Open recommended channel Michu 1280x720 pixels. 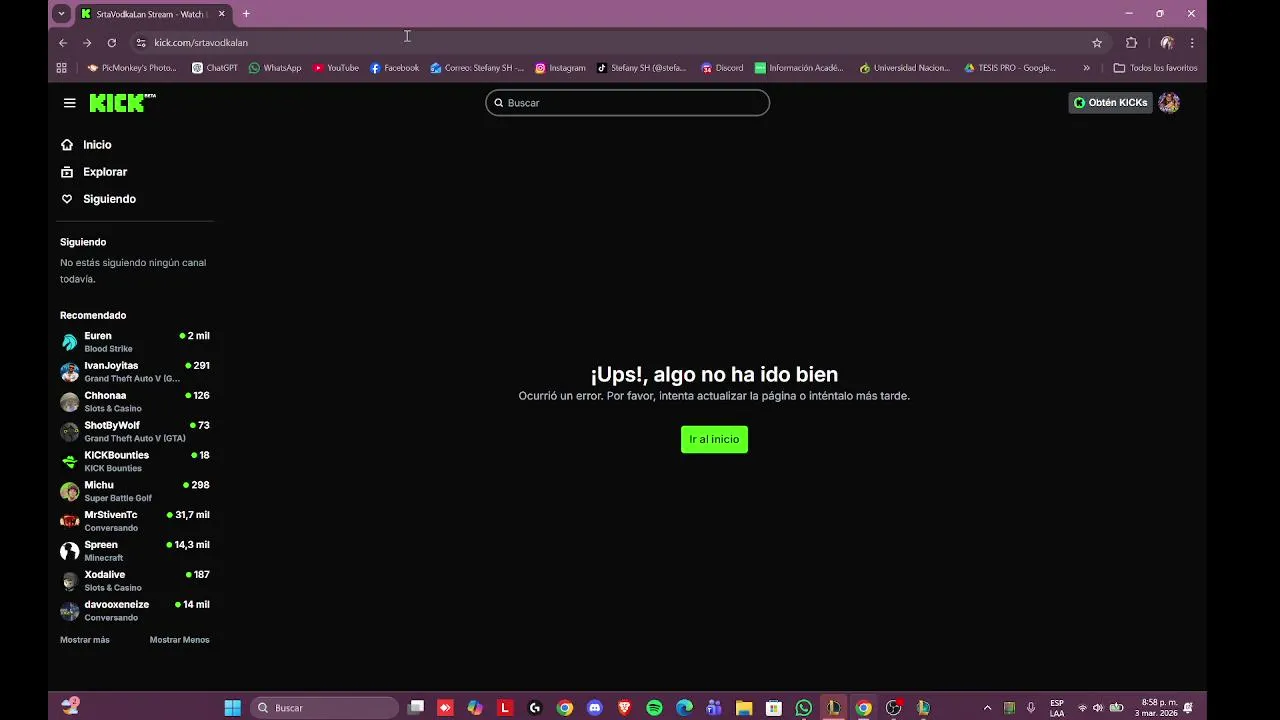point(135,491)
